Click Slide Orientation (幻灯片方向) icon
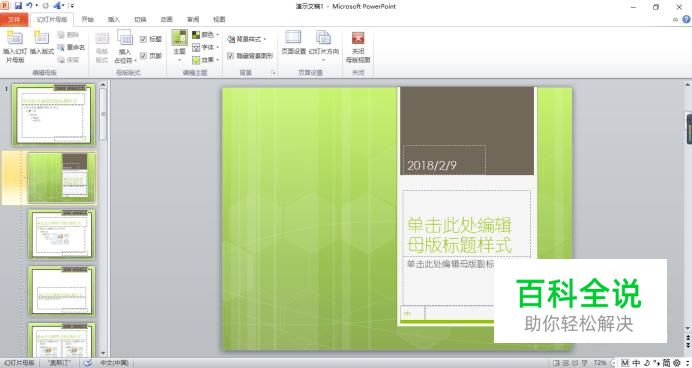This screenshot has width=692, height=368. point(323,37)
